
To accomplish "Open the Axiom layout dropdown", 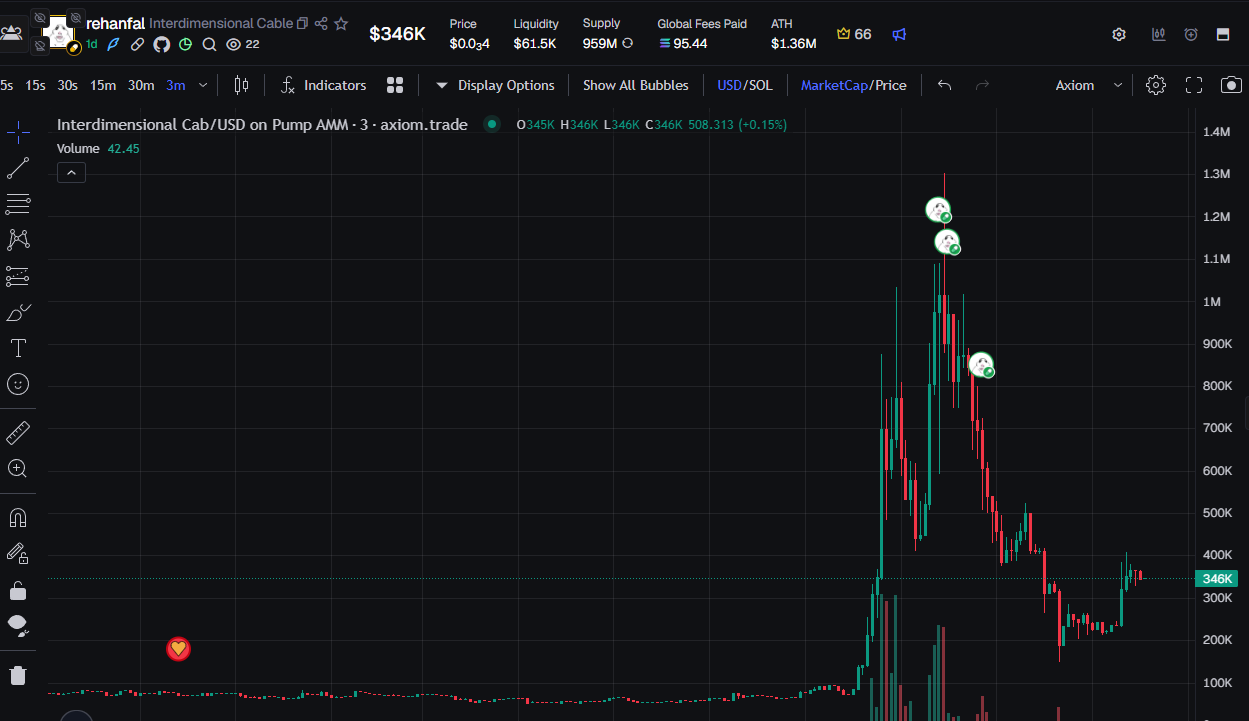I will coord(1088,85).
